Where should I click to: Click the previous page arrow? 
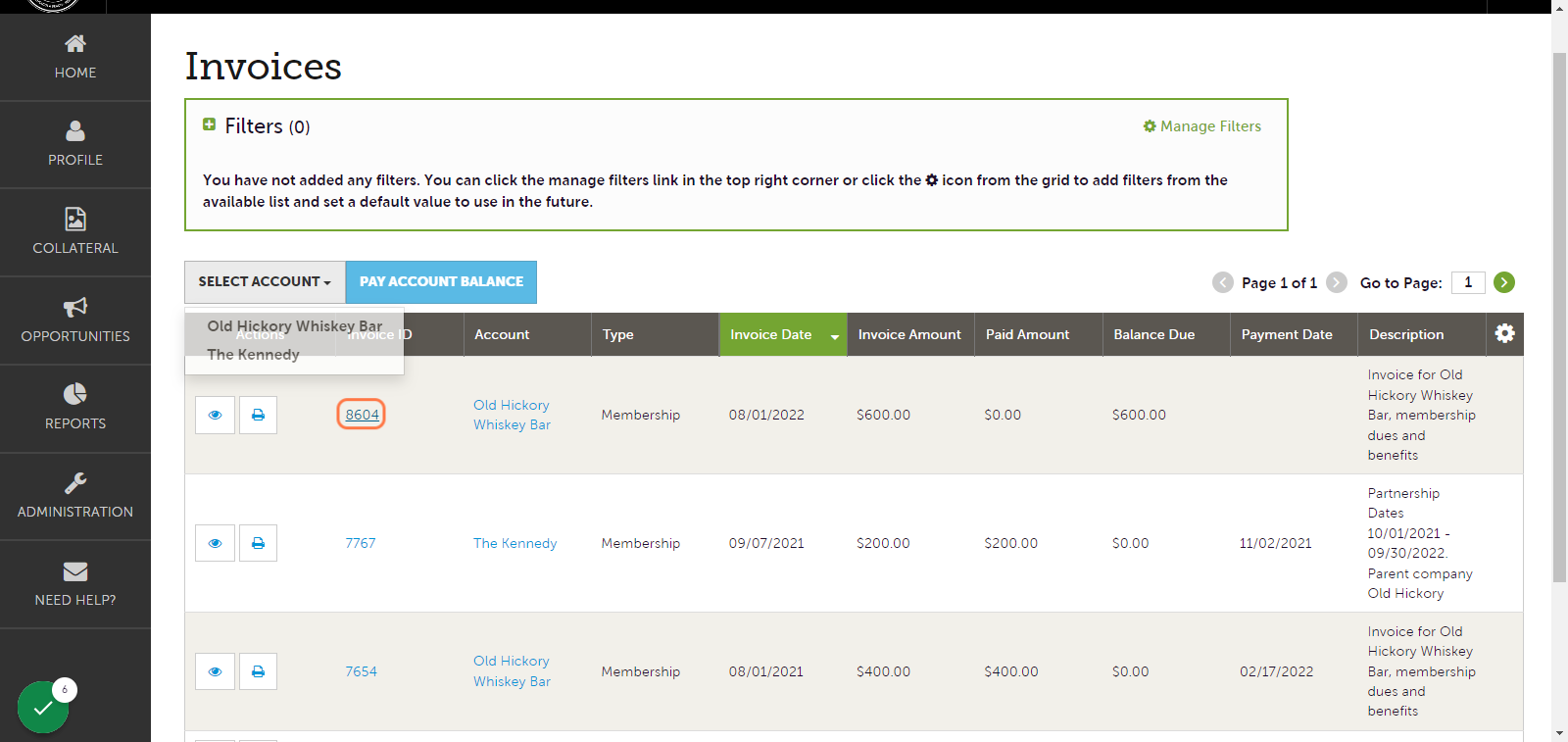point(1223,282)
